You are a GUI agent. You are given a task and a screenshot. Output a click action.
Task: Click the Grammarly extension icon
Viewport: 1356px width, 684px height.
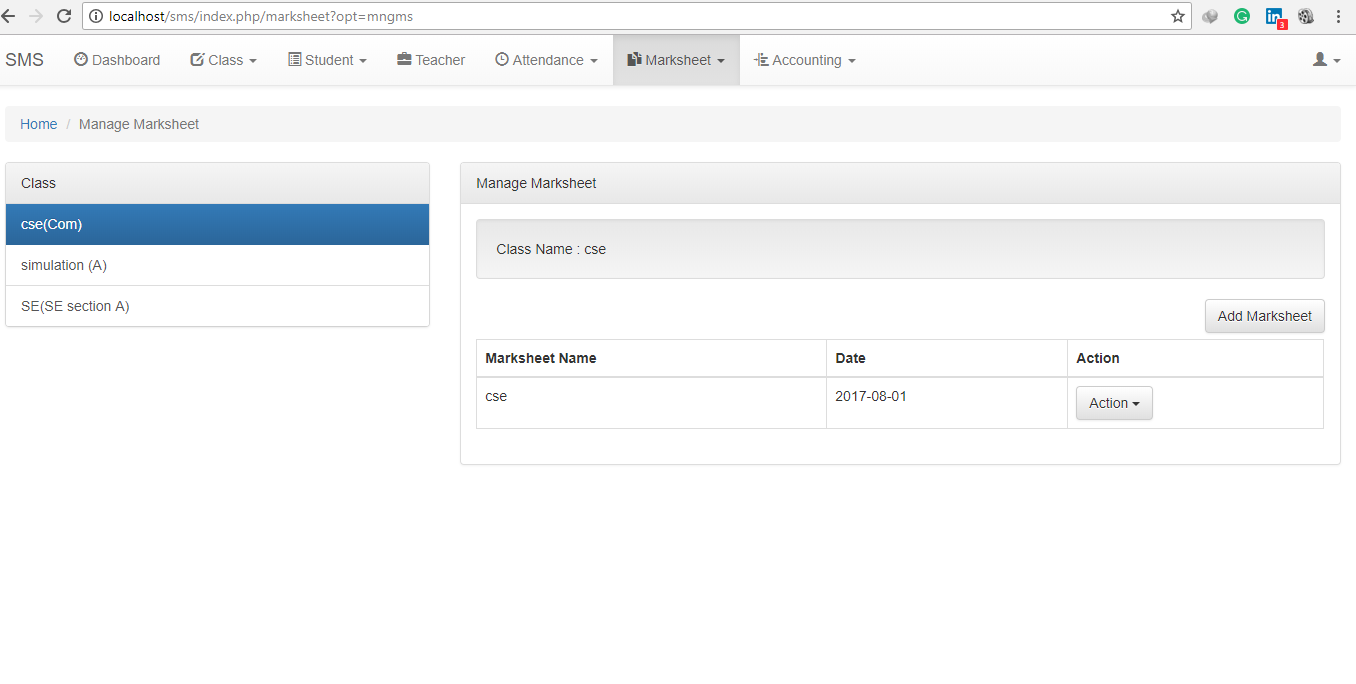pos(1242,16)
